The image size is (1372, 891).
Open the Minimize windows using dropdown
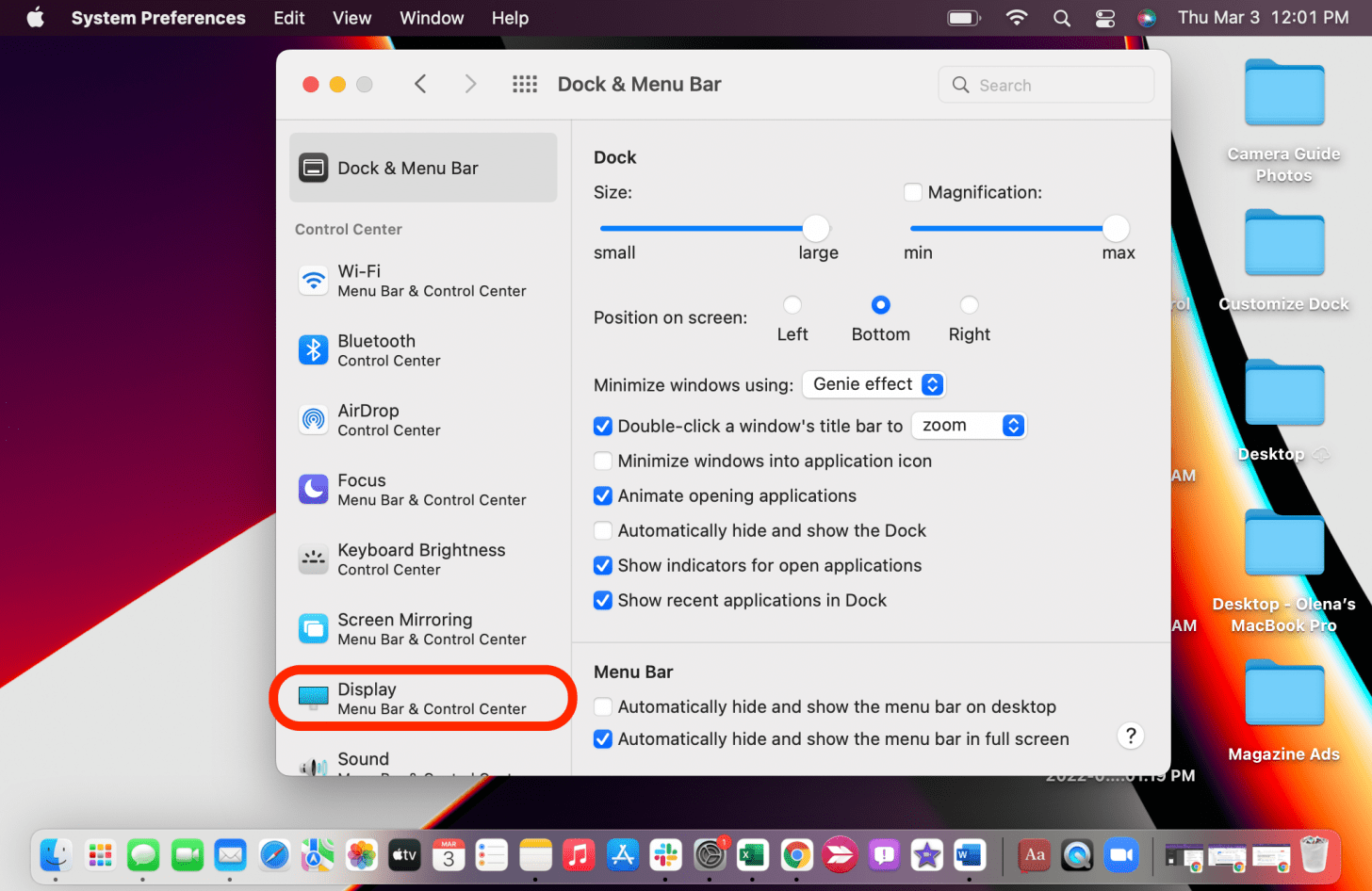(x=874, y=384)
